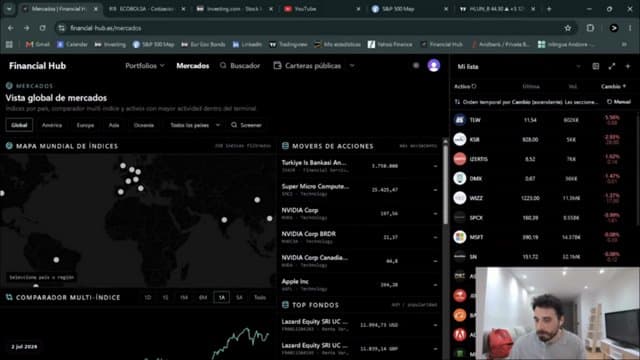Expand the Carteras públicas dropdown arrow

click(x=352, y=66)
